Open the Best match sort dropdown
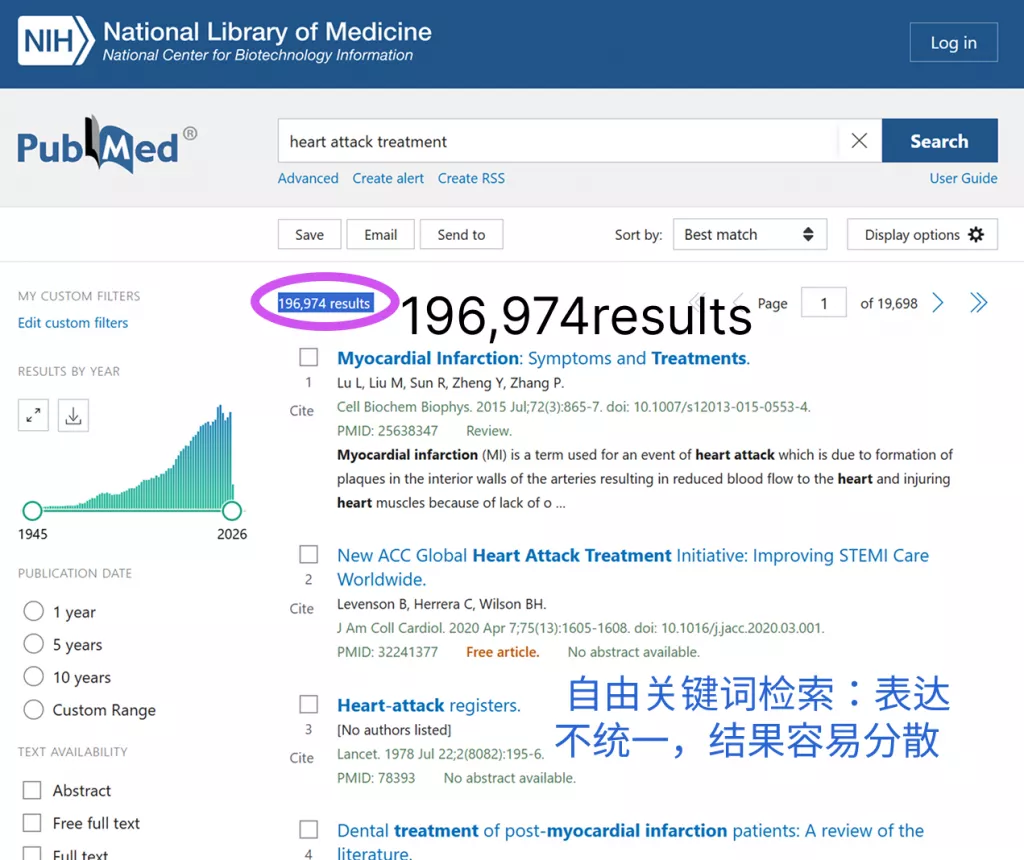The image size is (1024, 860). pyautogui.click(x=749, y=234)
